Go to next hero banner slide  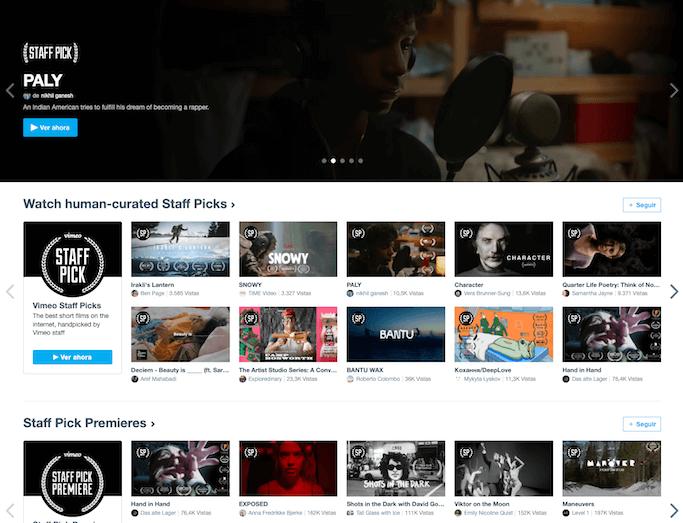(673, 91)
